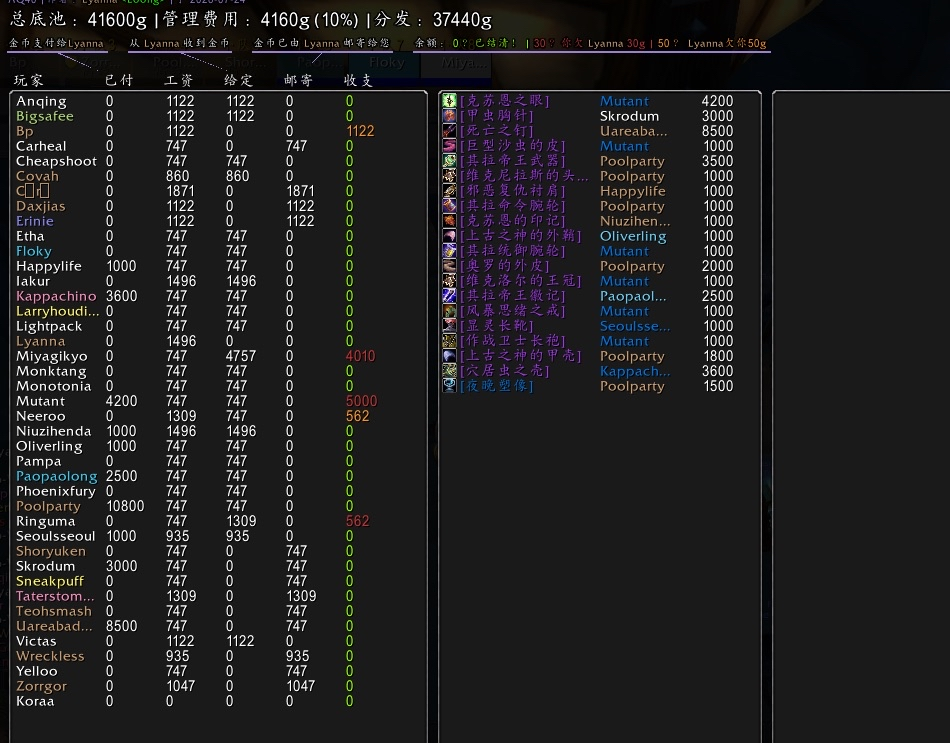Screen dimensions: 950x743
Task: Click the 巨型沙虫的皮 item icon
Action: (x=449, y=146)
